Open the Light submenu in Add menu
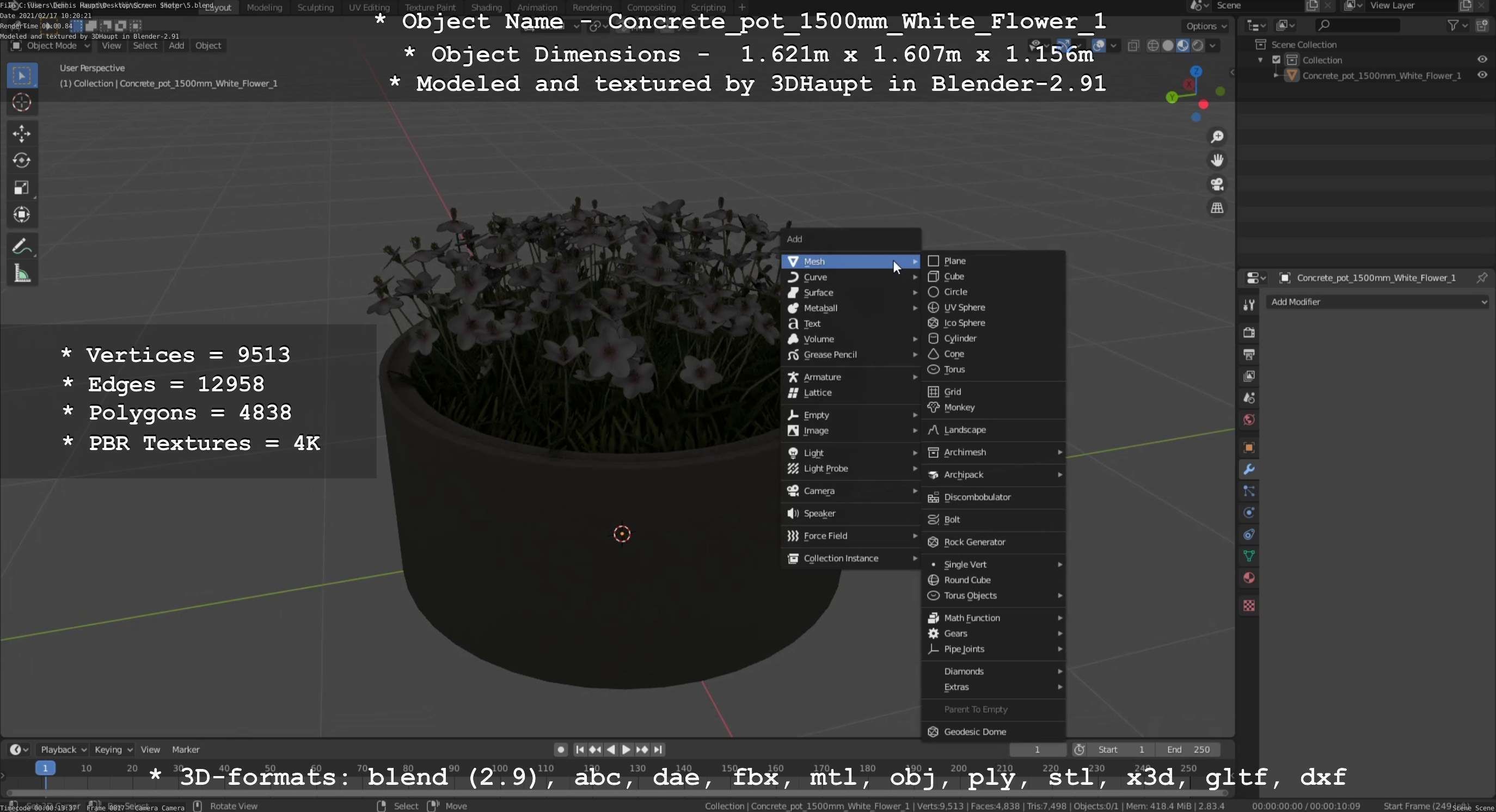1496x812 pixels. 851,453
